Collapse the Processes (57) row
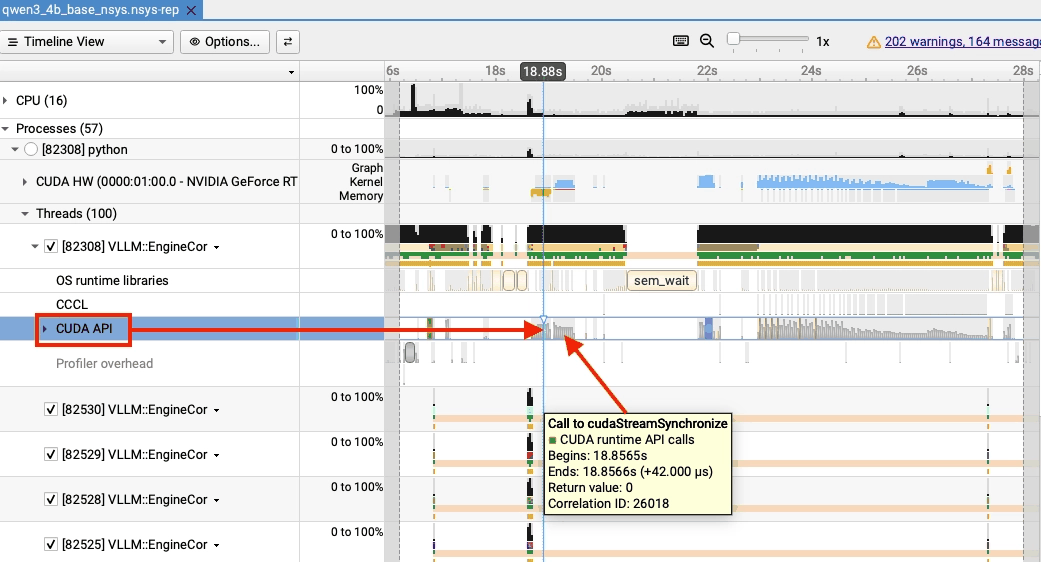 5,129
